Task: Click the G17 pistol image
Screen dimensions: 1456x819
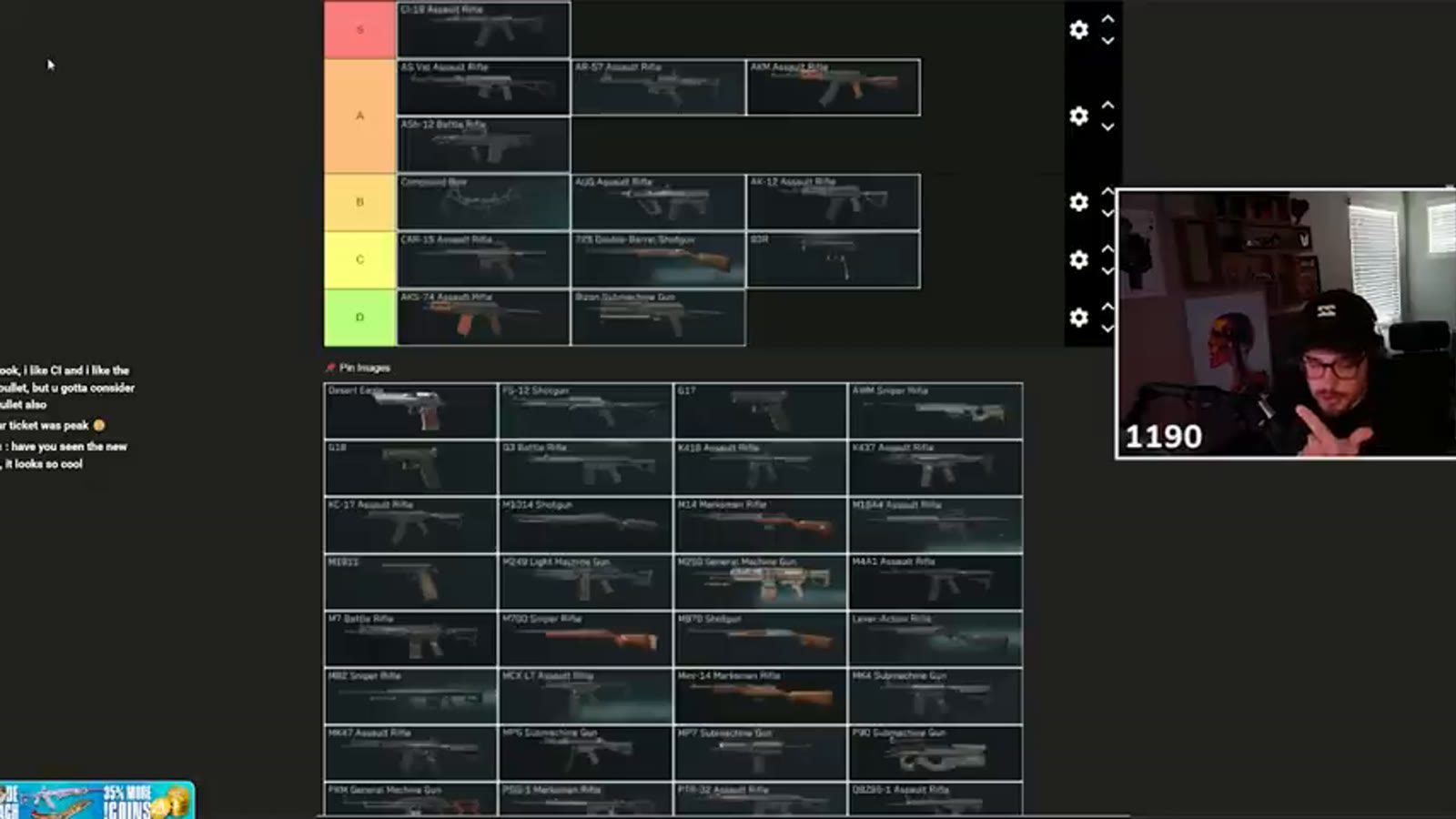Action: click(x=760, y=411)
